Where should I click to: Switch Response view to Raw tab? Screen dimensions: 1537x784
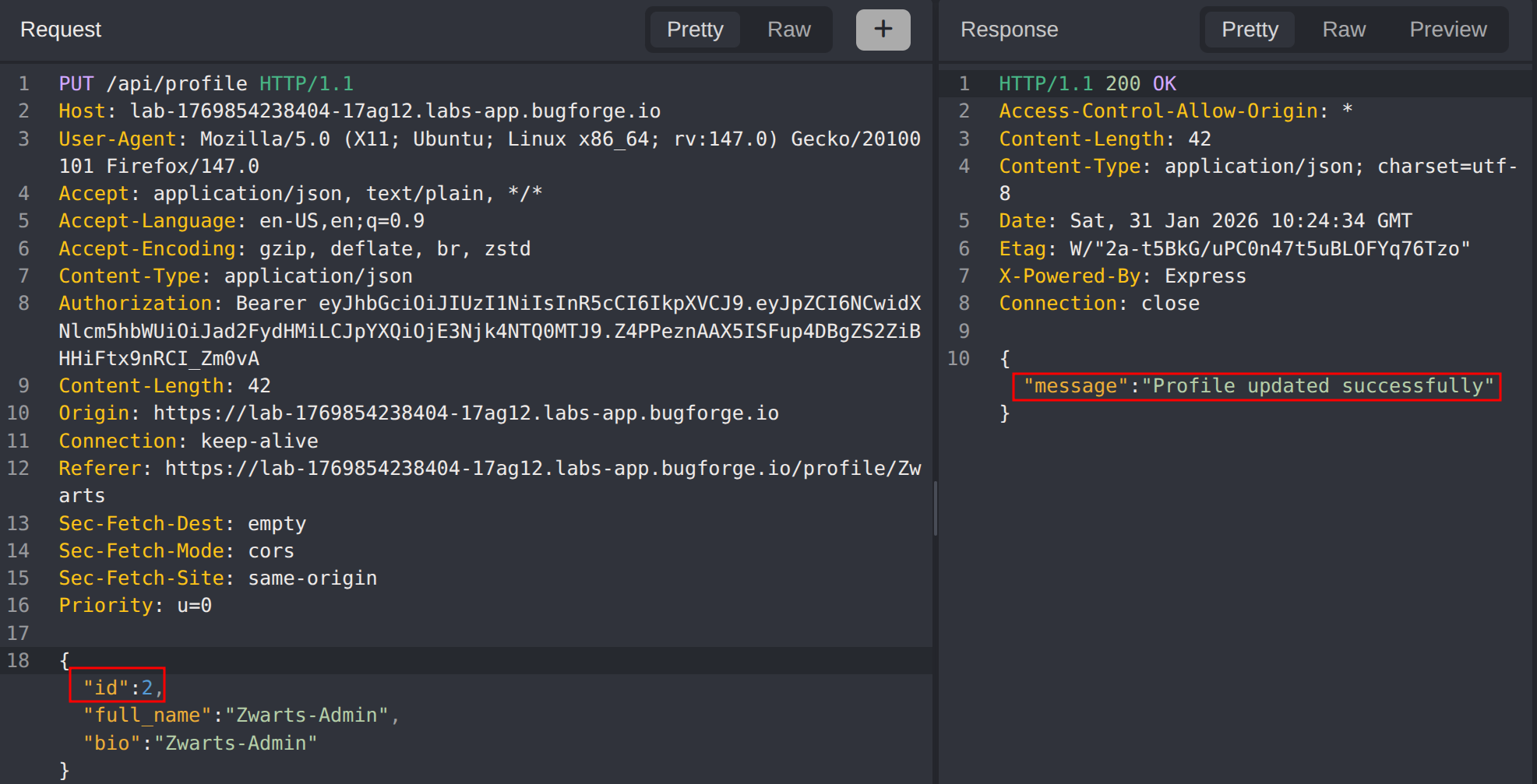pos(1344,30)
